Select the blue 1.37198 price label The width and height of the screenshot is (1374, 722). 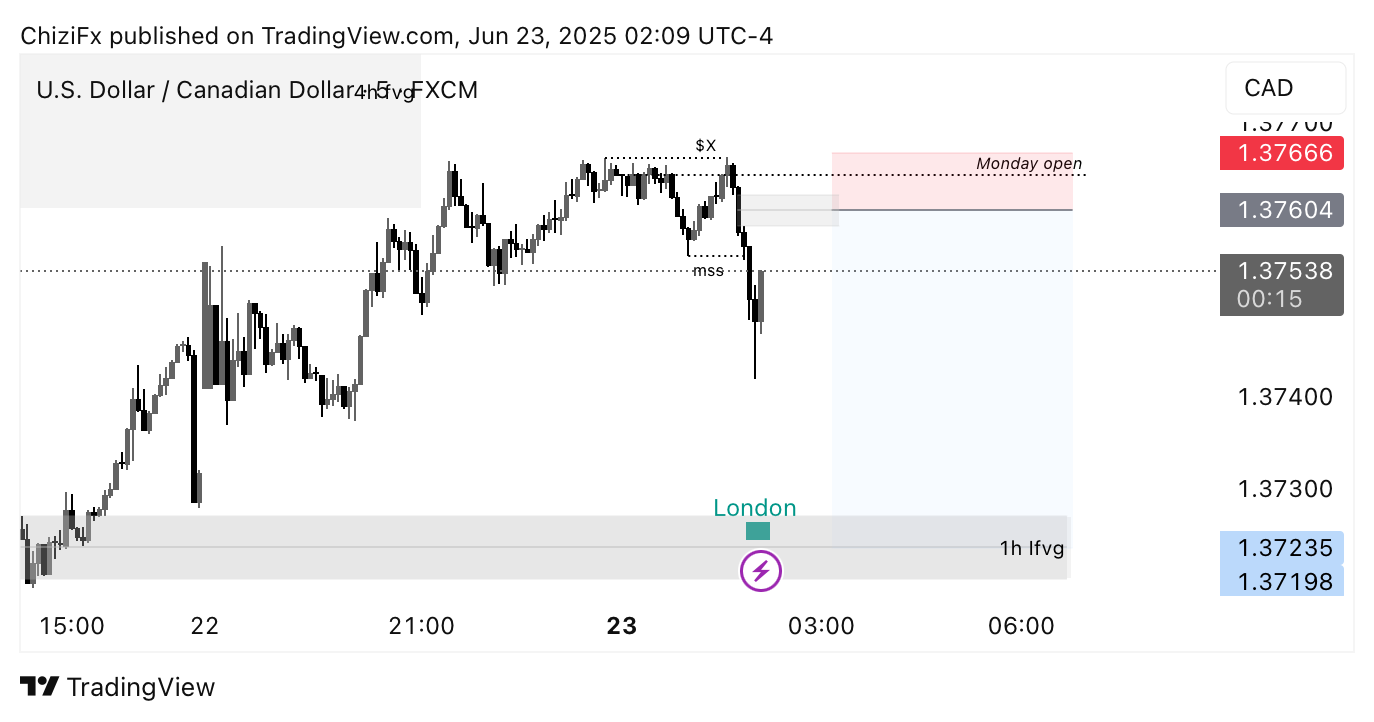[1282, 580]
